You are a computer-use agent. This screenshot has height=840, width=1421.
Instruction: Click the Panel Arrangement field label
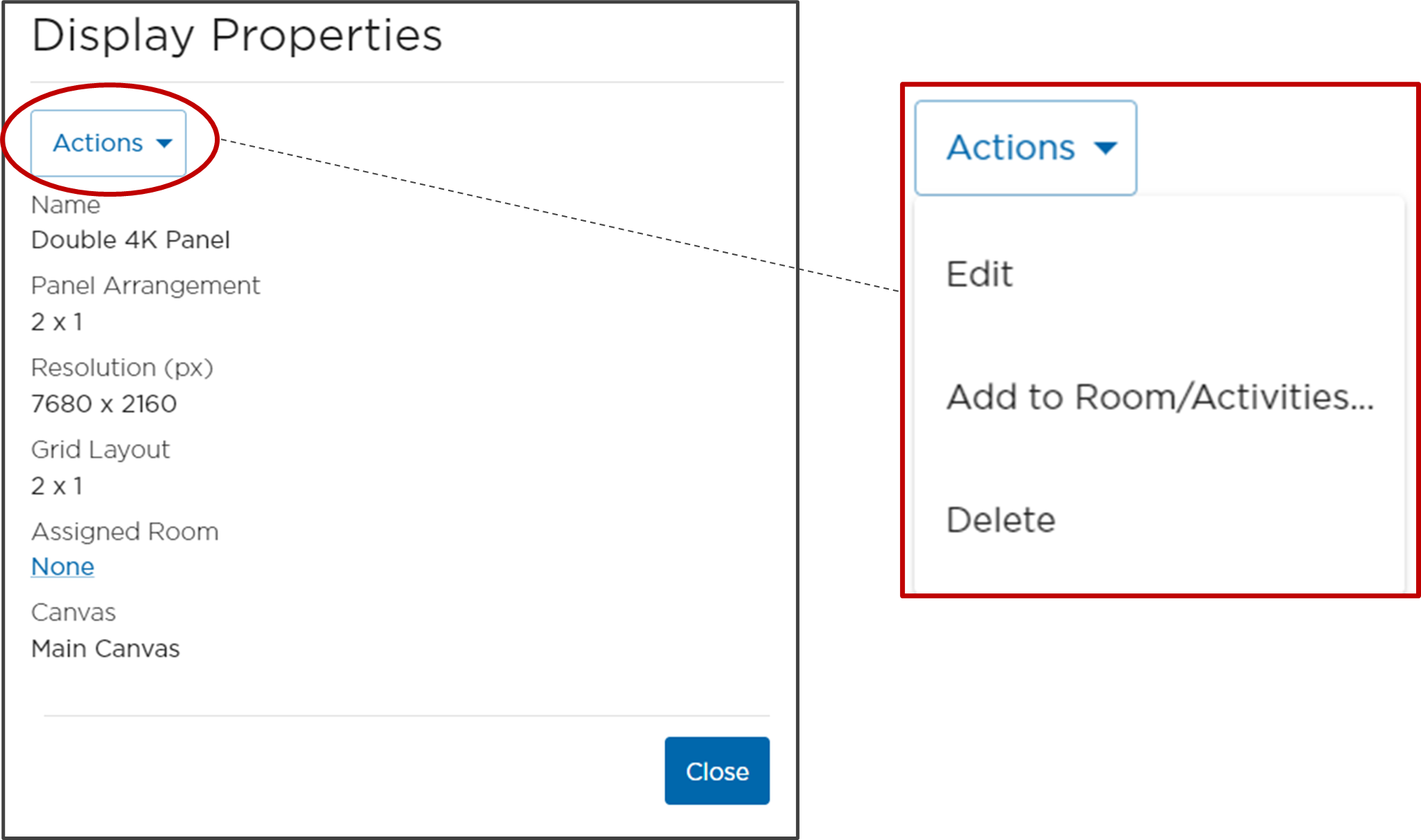(145, 285)
